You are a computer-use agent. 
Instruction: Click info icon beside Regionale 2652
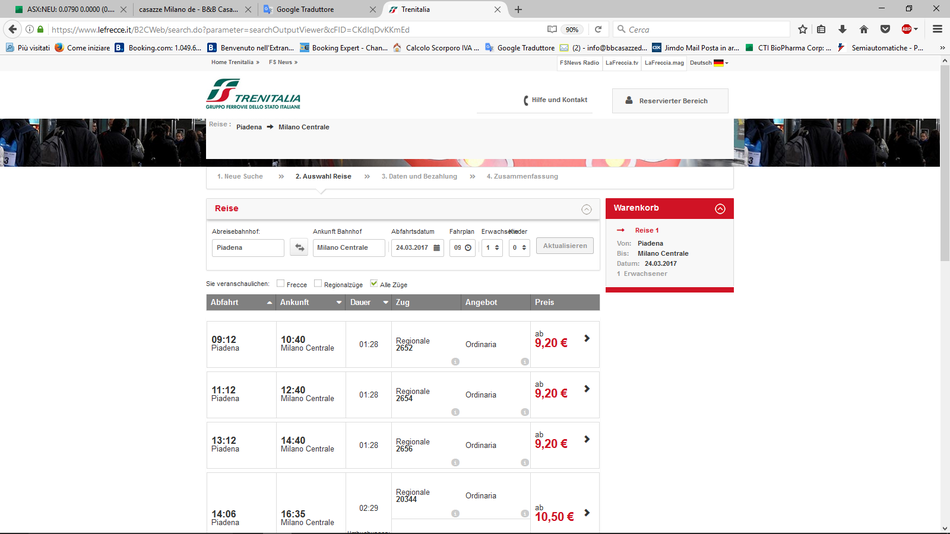pyautogui.click(x=455, y=362)
